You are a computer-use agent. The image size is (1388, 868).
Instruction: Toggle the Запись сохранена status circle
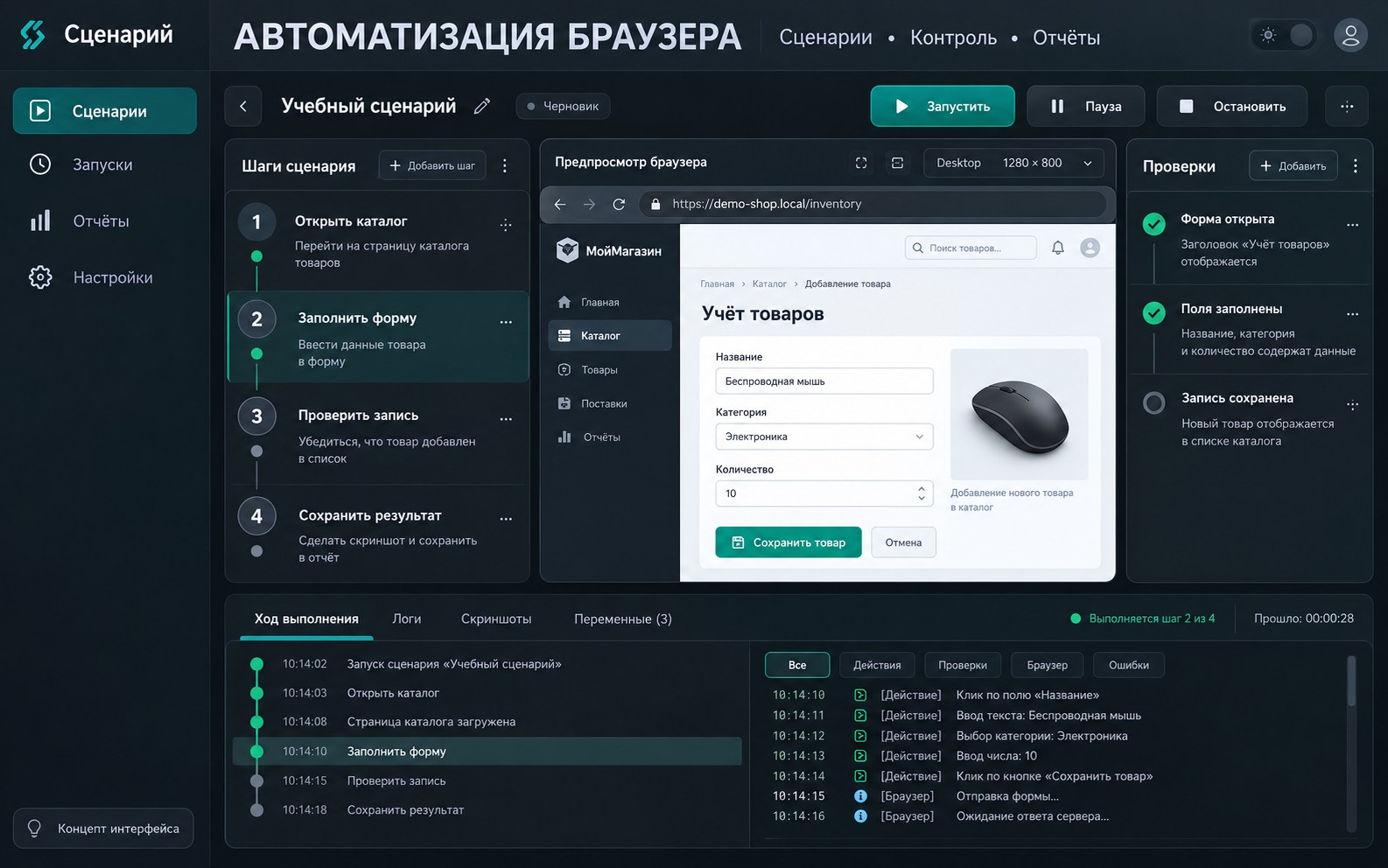point(1154,402)
